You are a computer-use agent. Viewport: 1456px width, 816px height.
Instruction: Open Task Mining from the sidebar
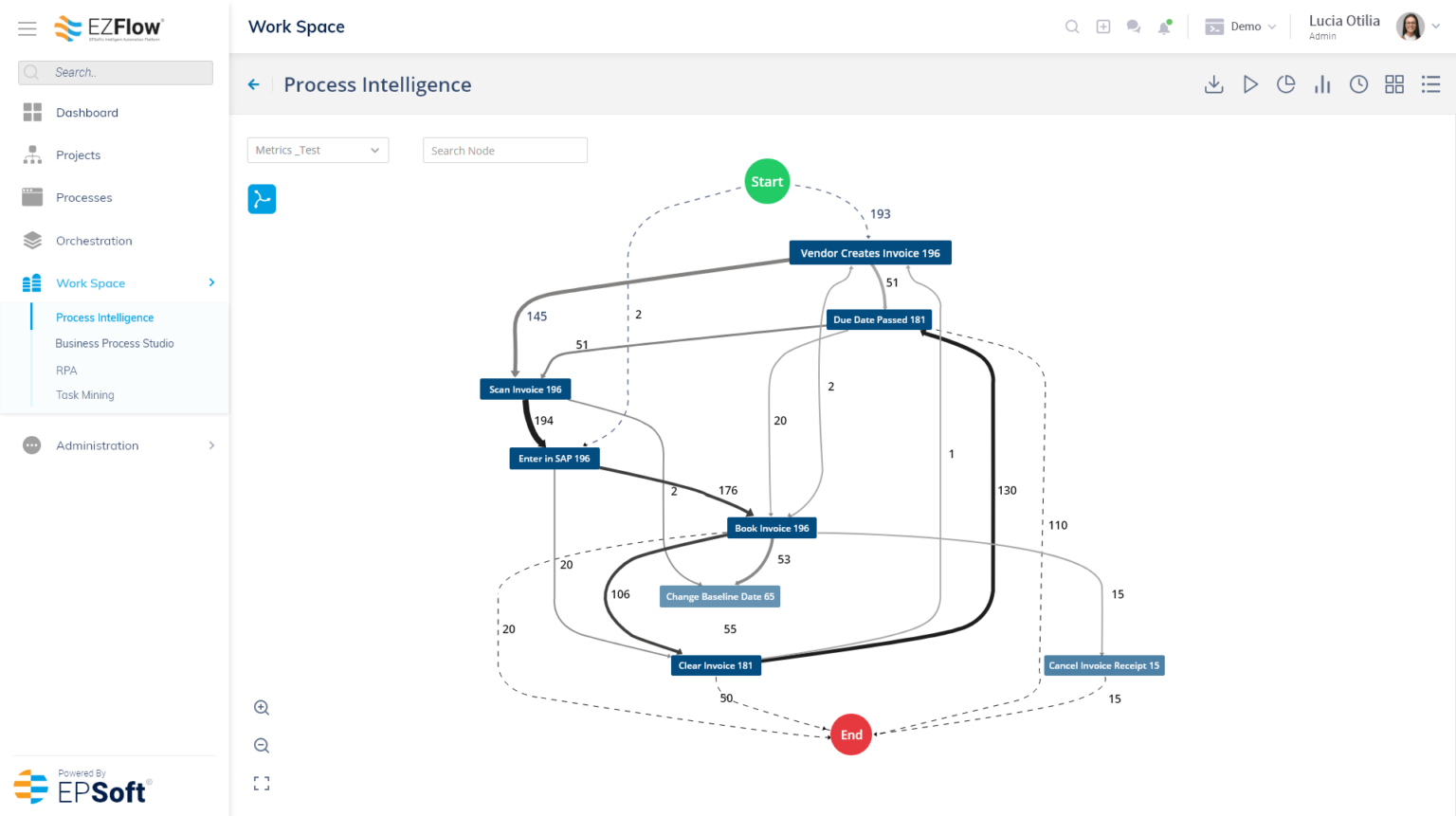point(84,394)
